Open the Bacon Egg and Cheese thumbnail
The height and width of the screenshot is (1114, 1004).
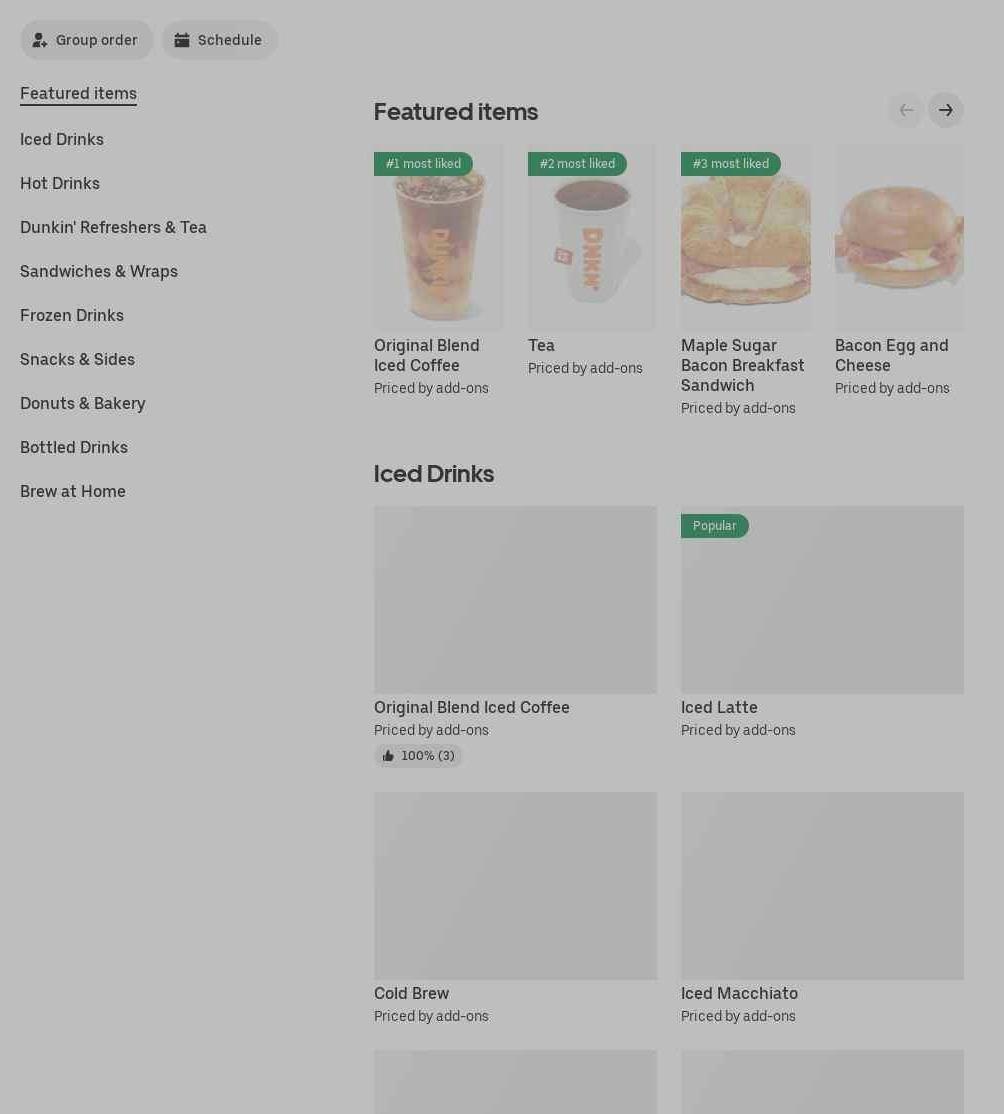pos(899,238)
